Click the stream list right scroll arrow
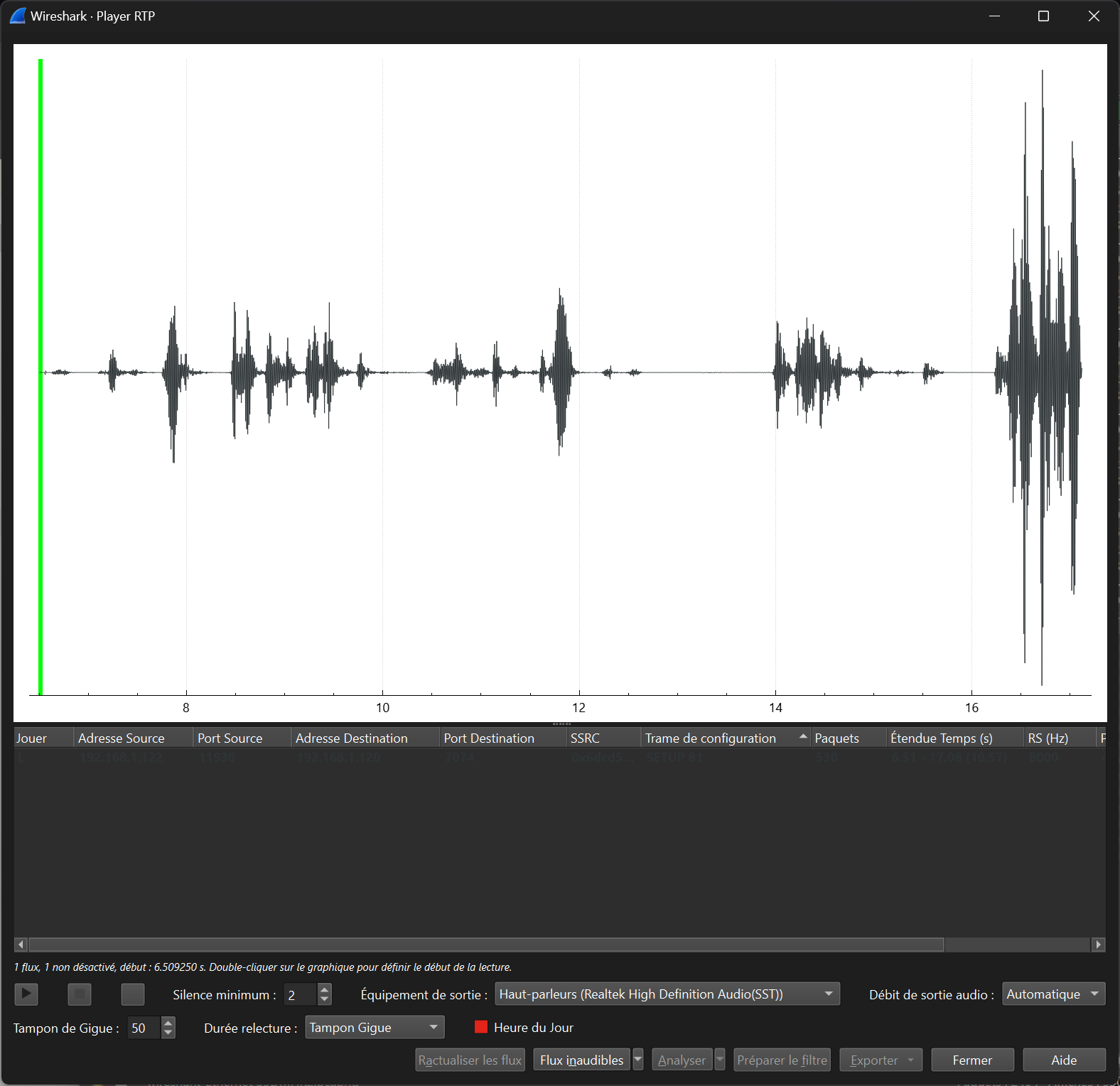 pos(1099,945)
